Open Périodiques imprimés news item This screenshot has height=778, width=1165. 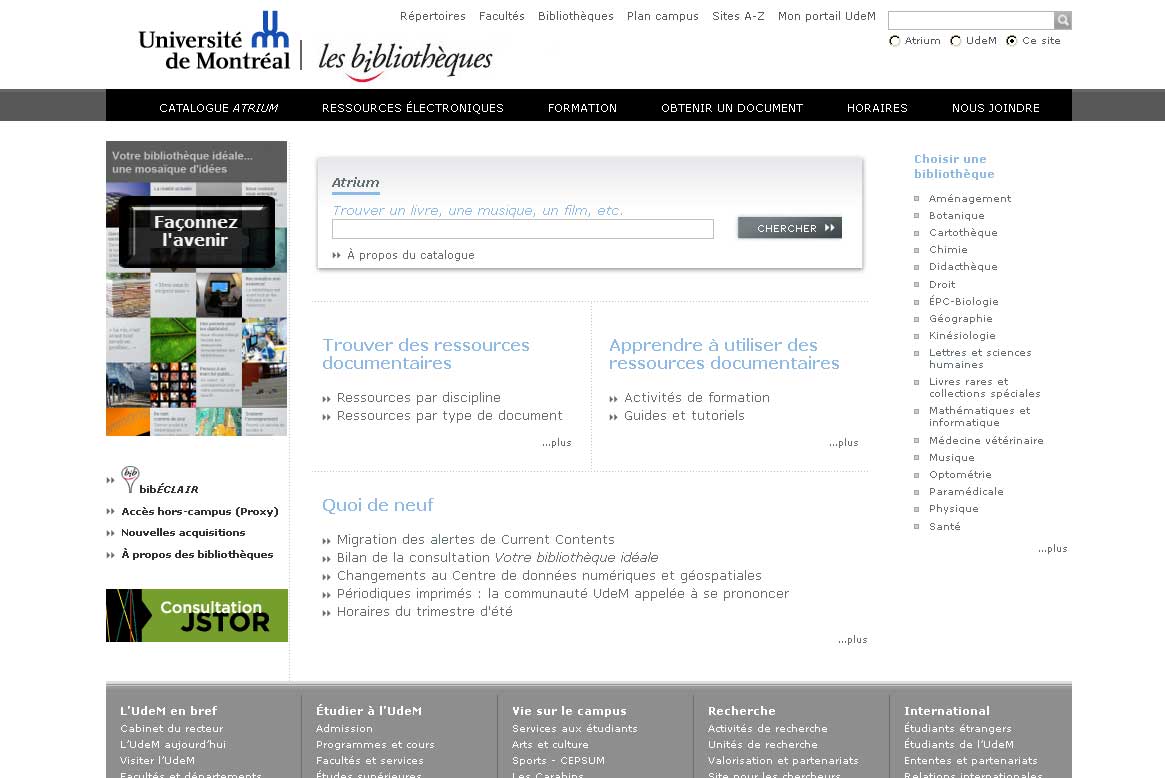point(562,593)
